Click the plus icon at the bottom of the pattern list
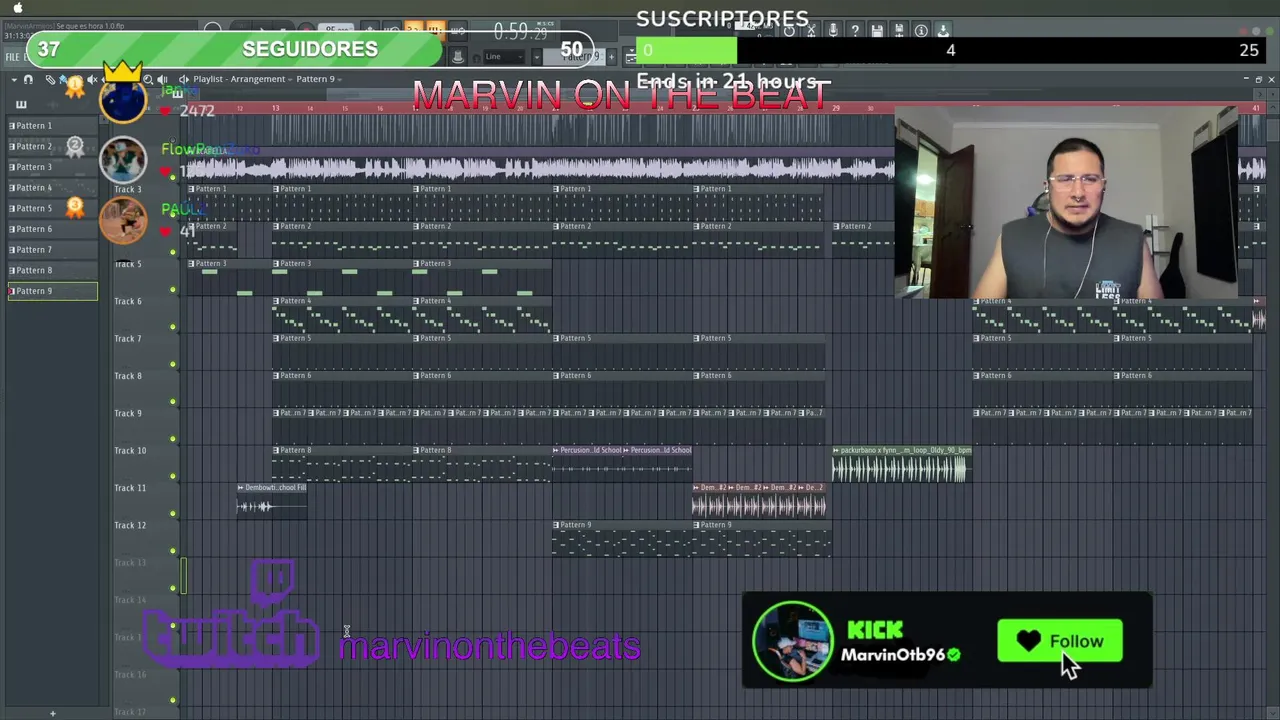Screen dimensions: 1280x720 53,713
